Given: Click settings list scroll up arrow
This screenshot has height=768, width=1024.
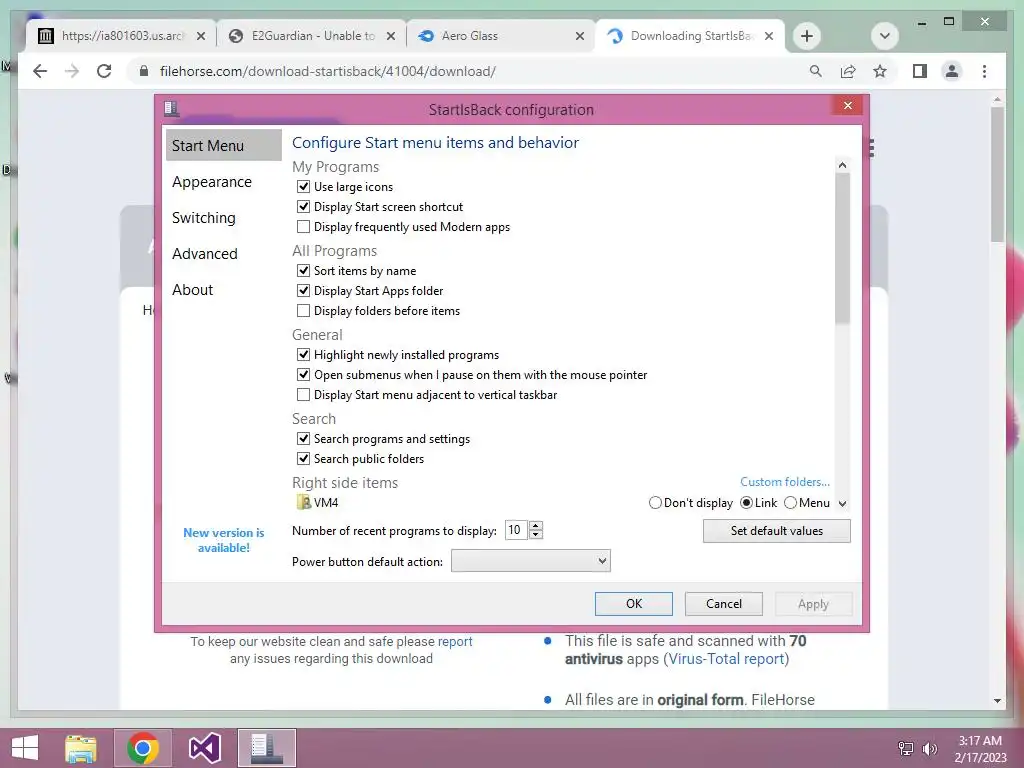Looking at the screenshot, I should [842, 165].
